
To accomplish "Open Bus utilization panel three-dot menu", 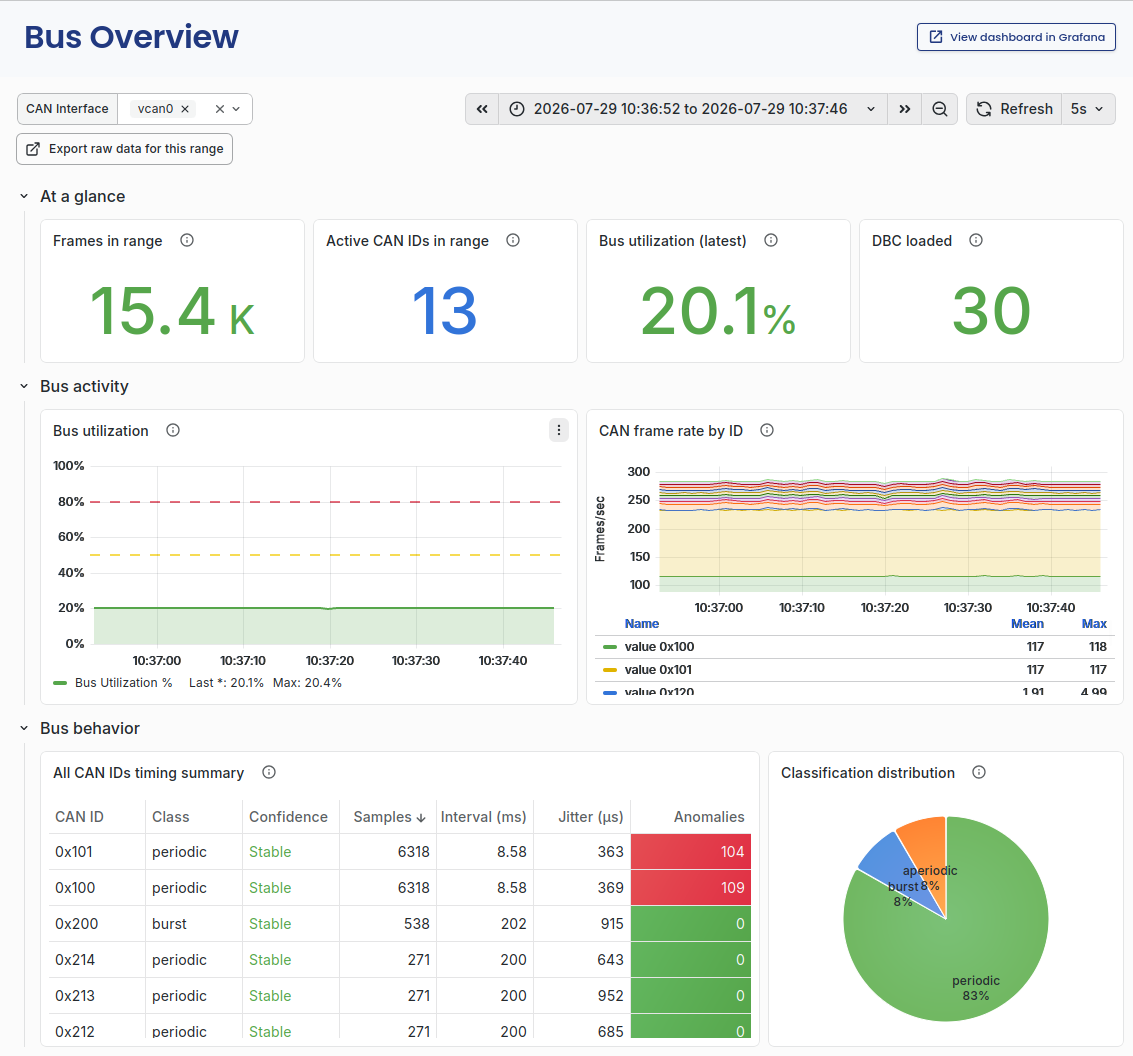I will 559,430.
